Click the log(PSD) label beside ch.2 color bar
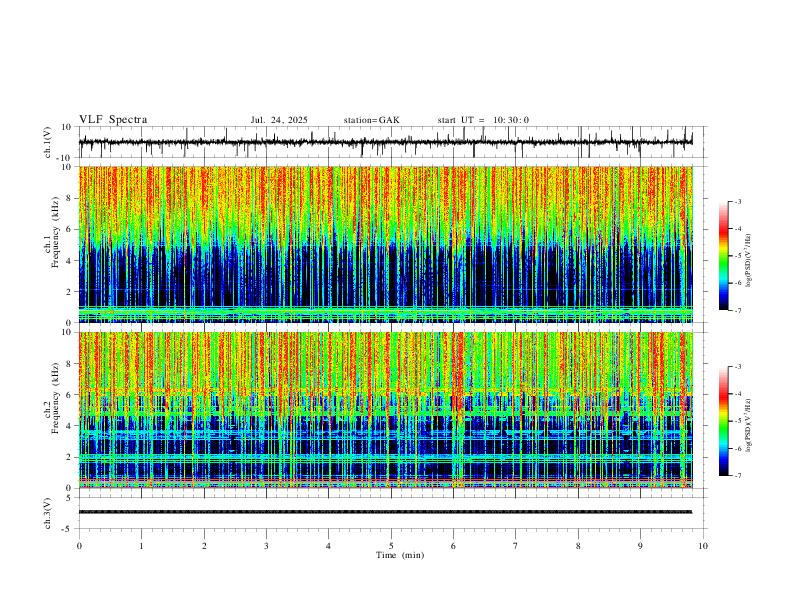Image resolution: width=792 pixels, height=612 pixels. (748, 425)
